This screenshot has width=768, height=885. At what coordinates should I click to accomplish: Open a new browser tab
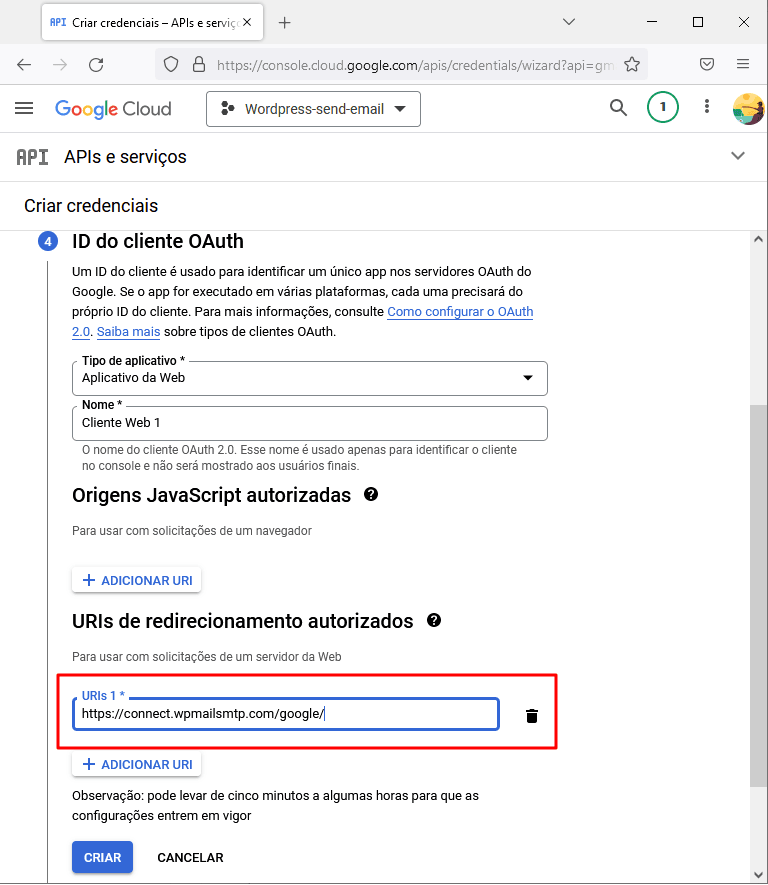pyautogui.click(x=284, y=23)
